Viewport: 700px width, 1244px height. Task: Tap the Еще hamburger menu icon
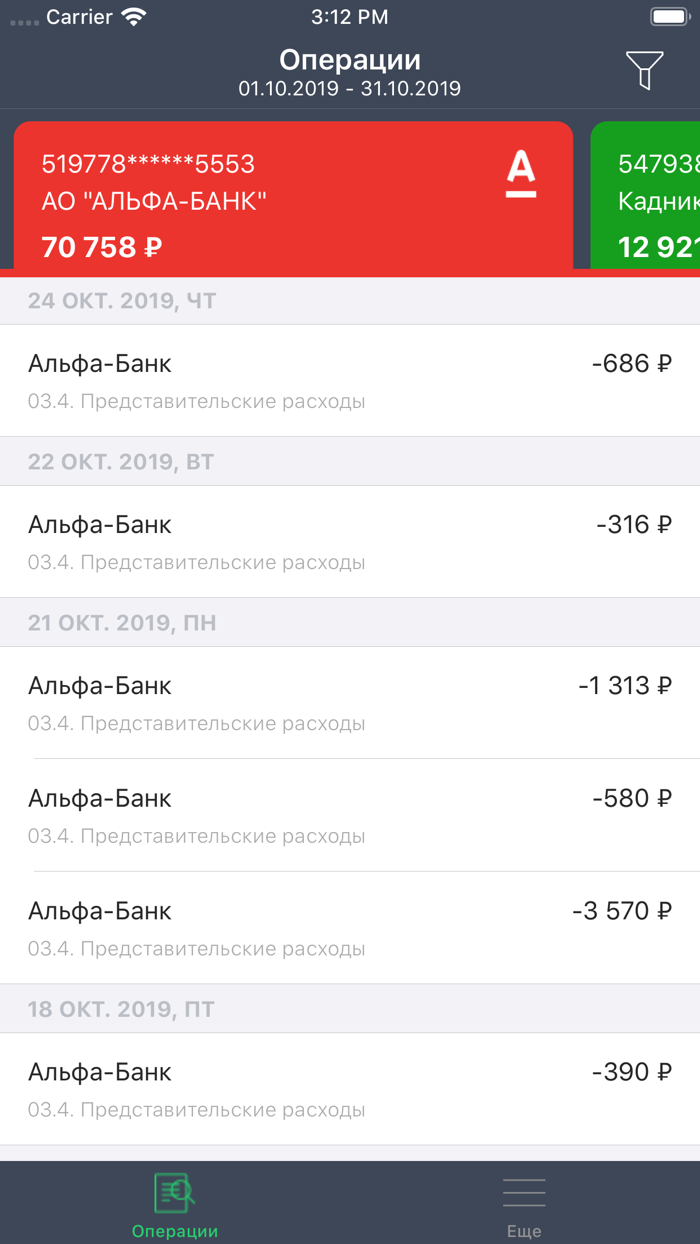click(524, 1193)
